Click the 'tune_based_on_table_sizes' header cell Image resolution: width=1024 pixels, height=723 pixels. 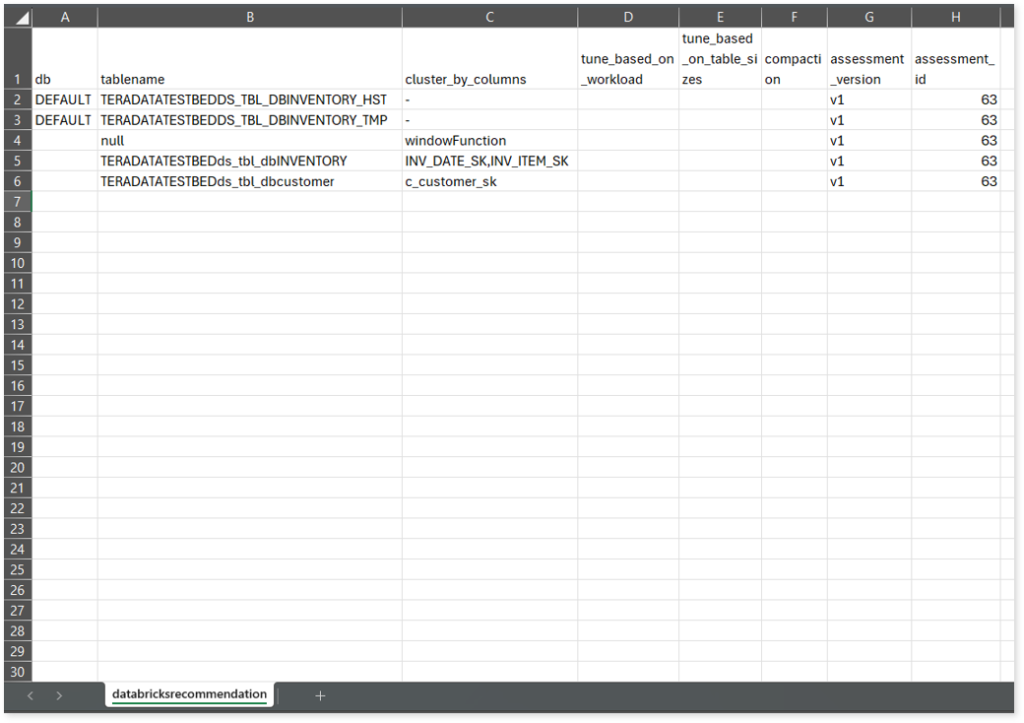pyautogui.click(x=720, y=58)
